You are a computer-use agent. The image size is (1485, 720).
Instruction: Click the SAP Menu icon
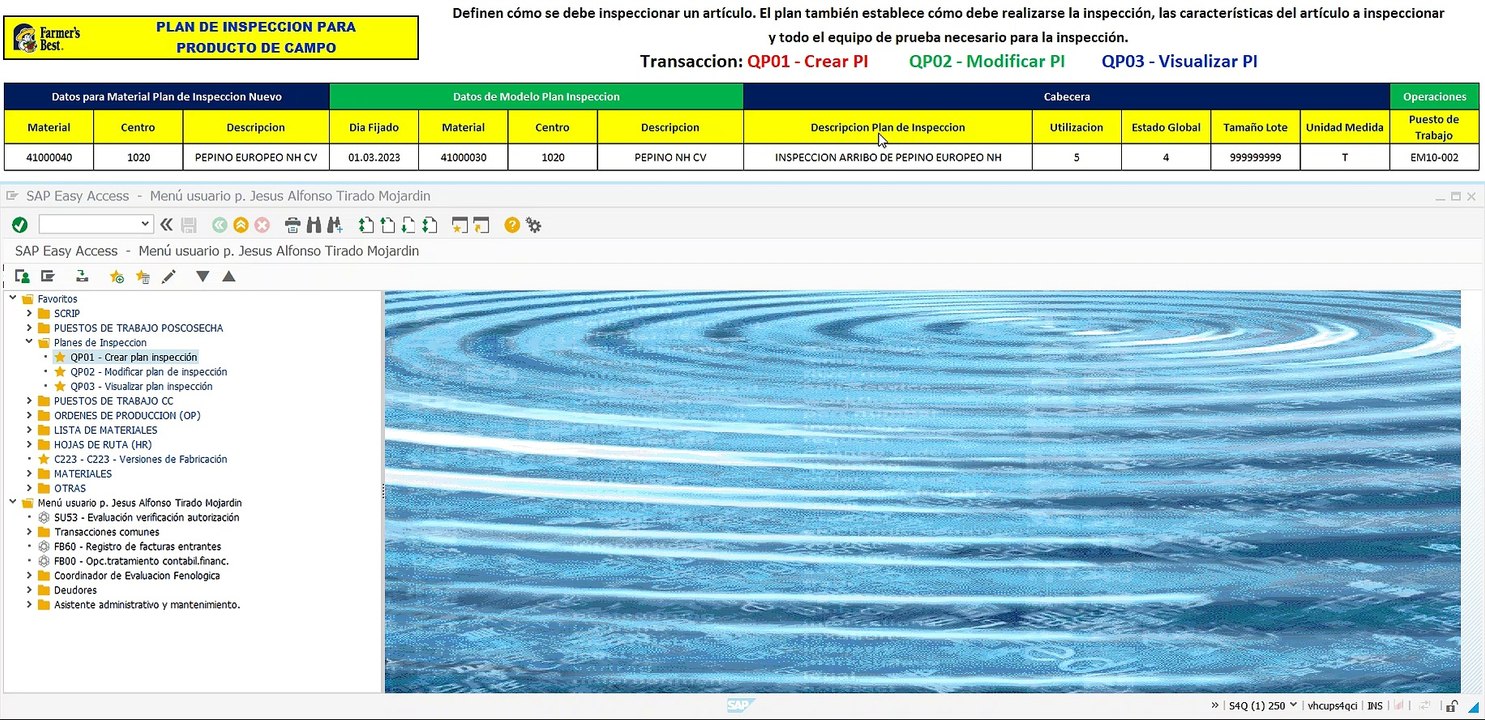point(47,276)
